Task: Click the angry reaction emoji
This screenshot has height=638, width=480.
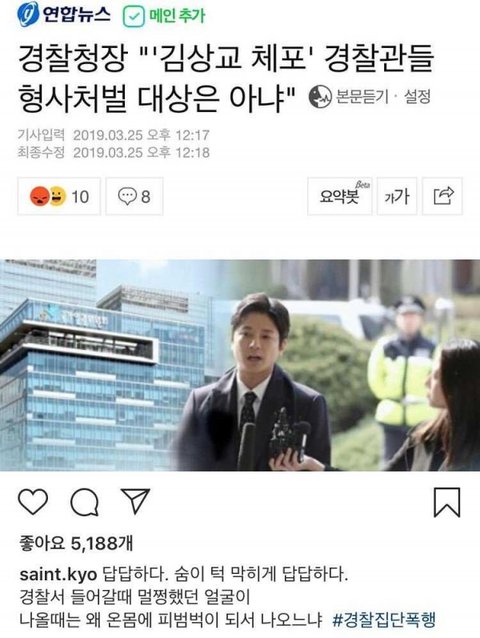Action: [x=40, y=197]
